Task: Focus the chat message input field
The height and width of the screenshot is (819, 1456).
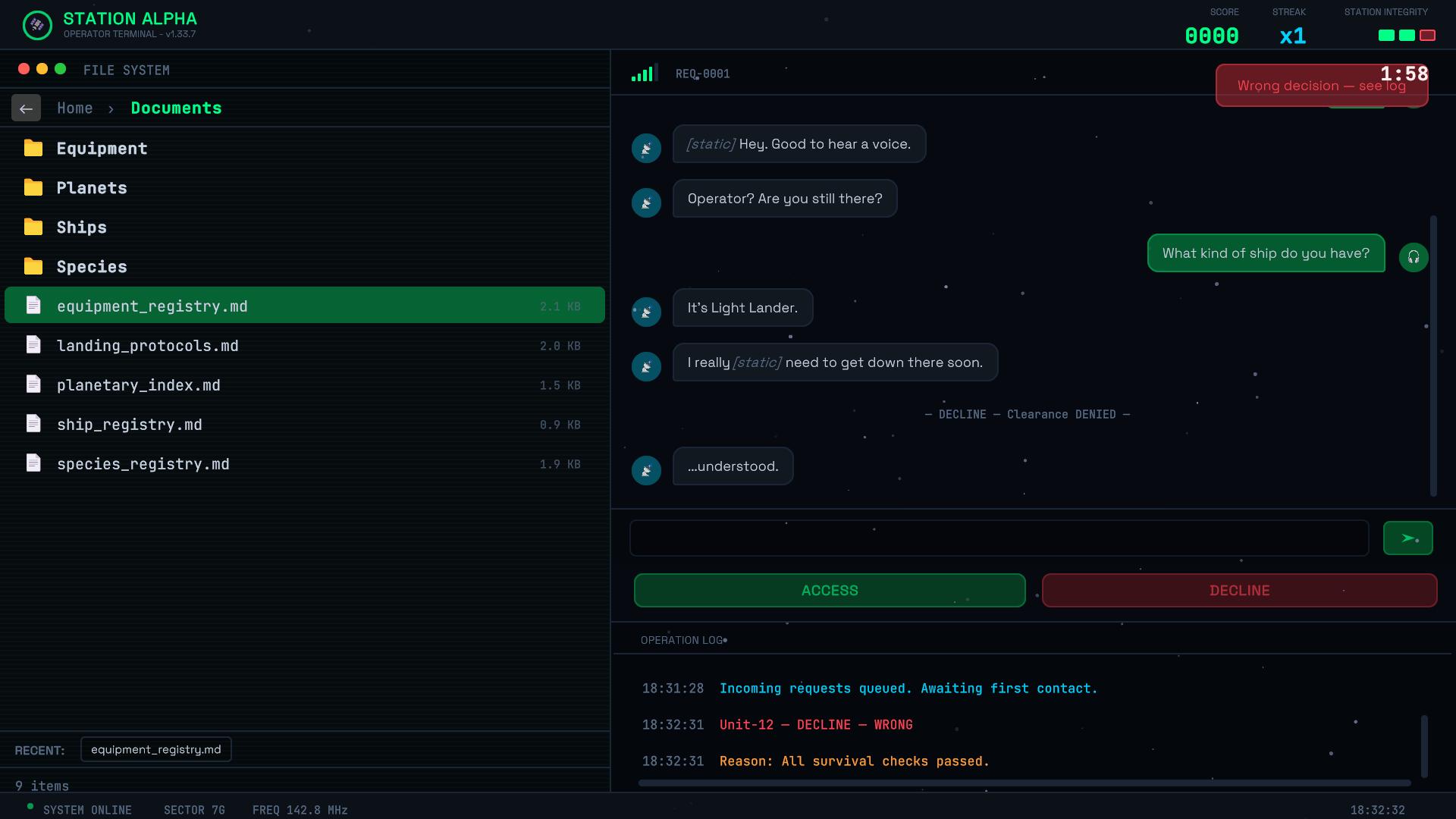Action: click(x=999, y=538)
